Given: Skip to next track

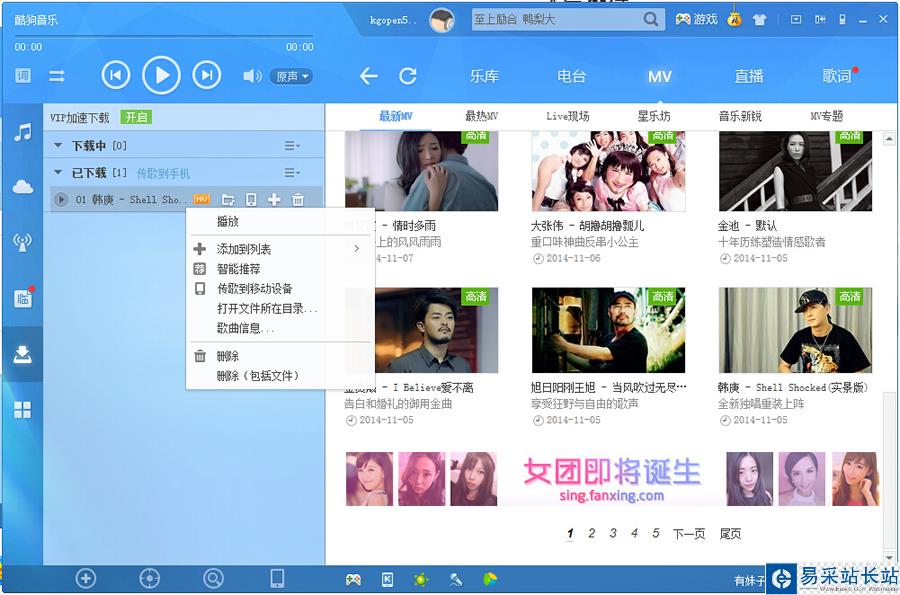Looking at the screenshot, I should [207, 75].
